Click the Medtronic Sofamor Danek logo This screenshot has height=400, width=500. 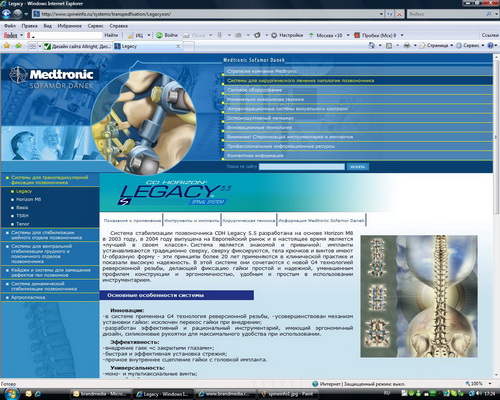[x=51, y=78]
